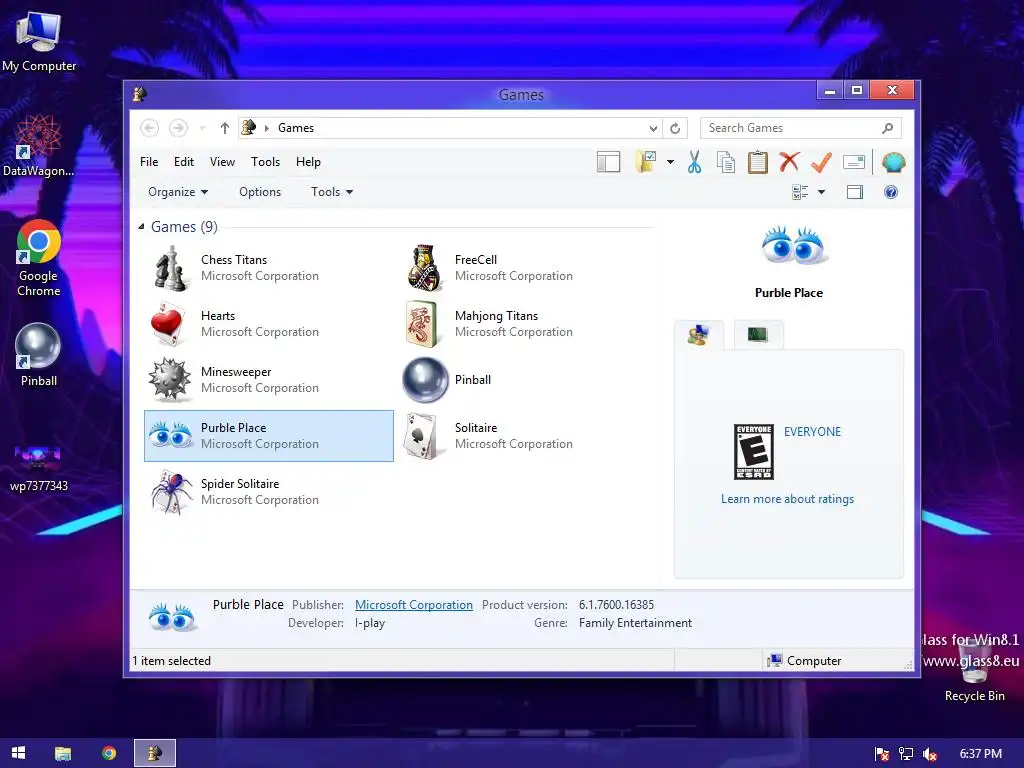This screenshot has height=768, width=1024.
Task: Select the DataWagon desktop shortcut
Action: tap(39, 145)
